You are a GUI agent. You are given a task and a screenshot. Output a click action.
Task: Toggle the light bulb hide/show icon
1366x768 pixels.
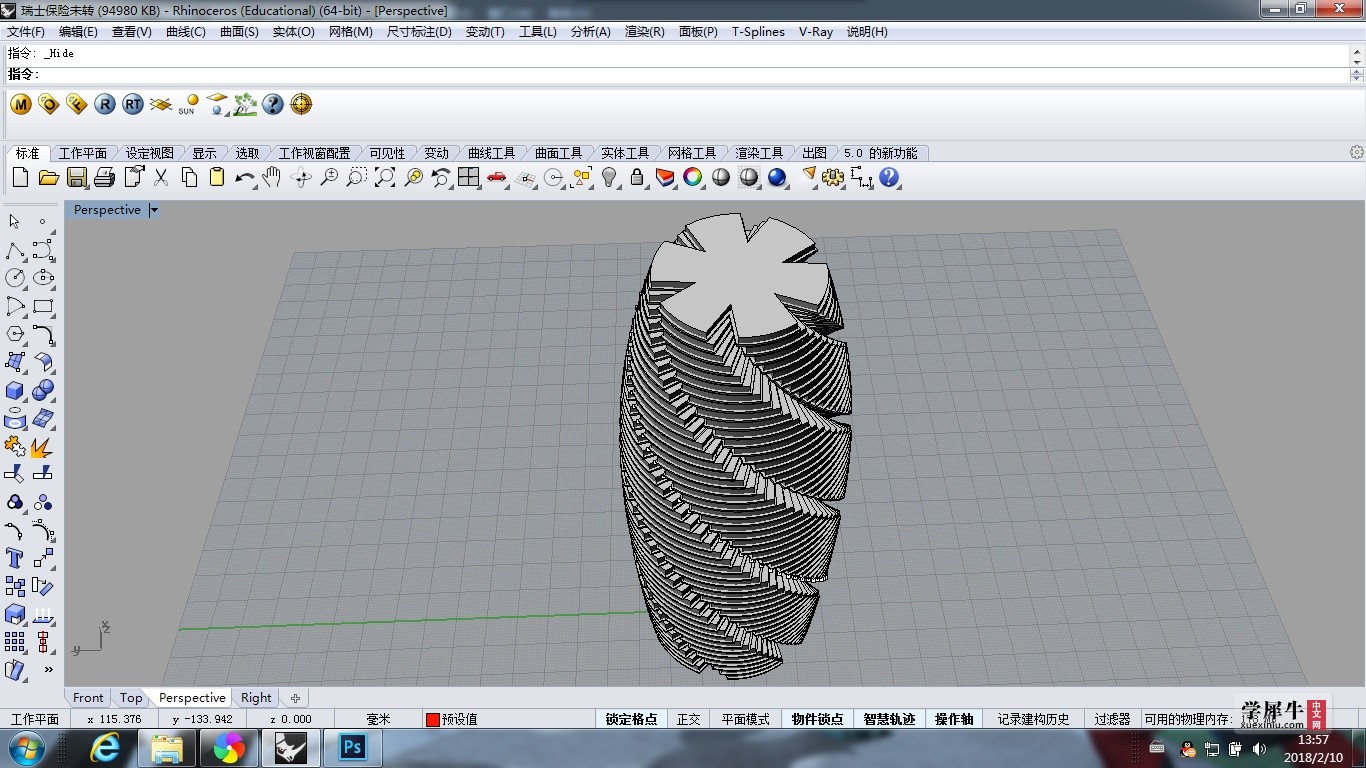(x=609, y=178)
